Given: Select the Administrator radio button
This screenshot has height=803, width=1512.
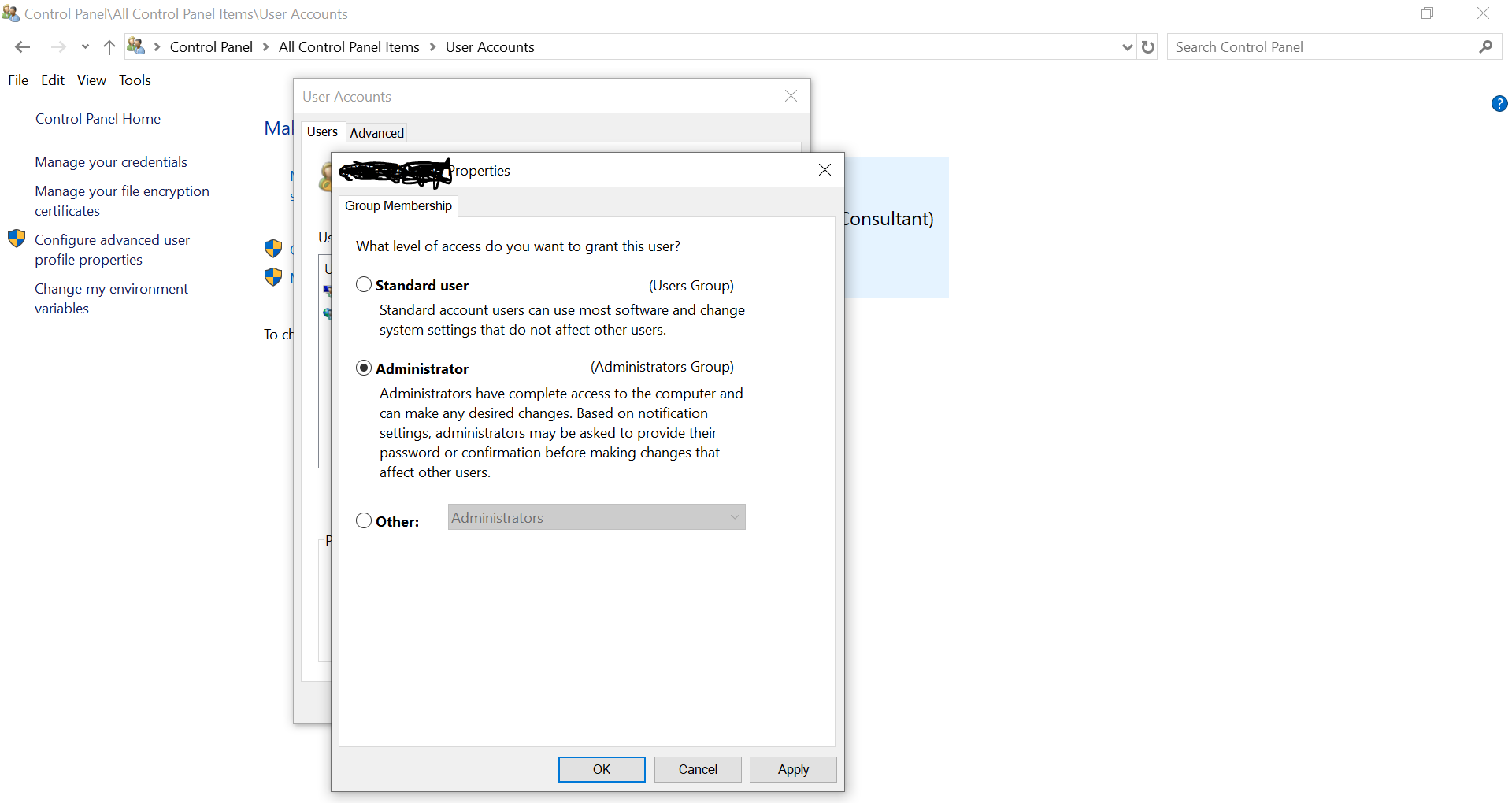Looking at the screenshot, I should pos(364,368).
